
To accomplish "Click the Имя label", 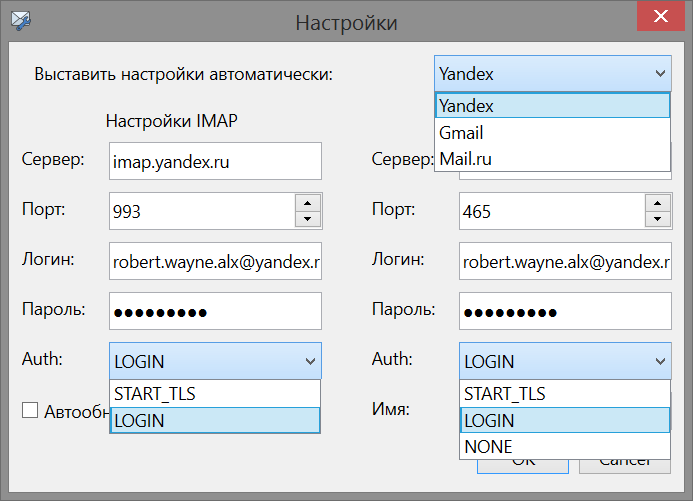I will point(391,409).
